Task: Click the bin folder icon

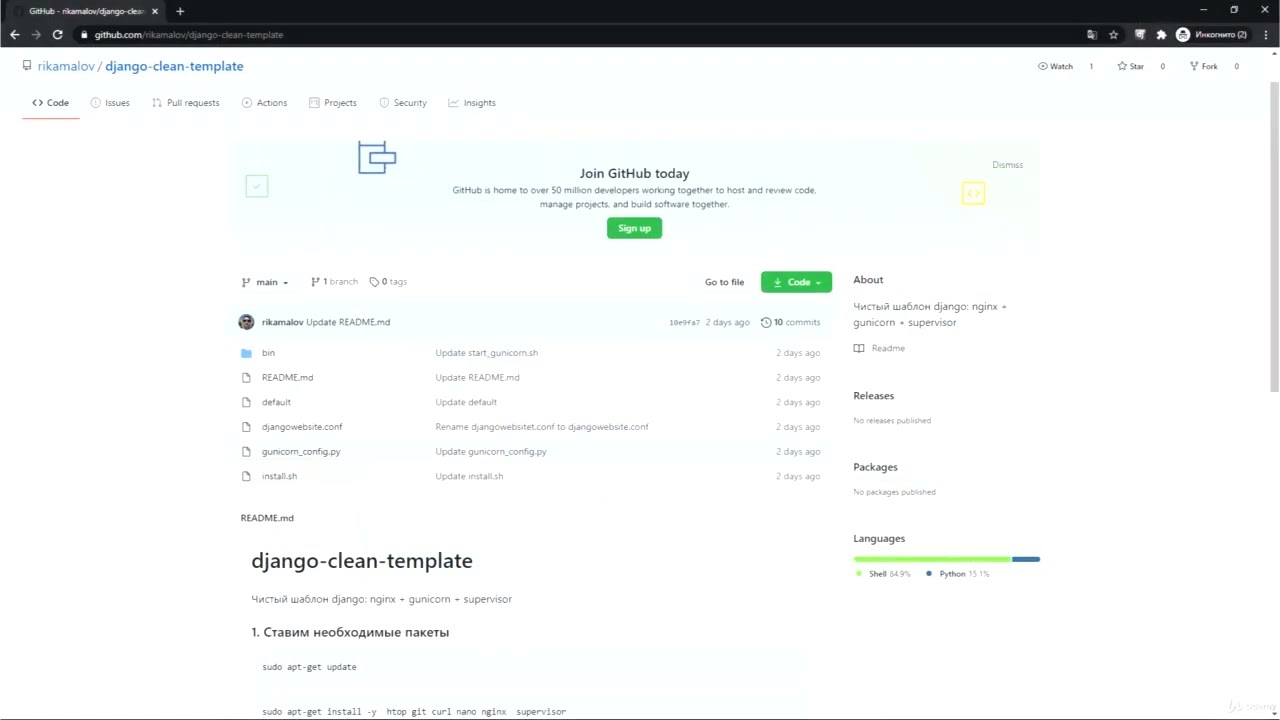Action: [x=246, y=353]
